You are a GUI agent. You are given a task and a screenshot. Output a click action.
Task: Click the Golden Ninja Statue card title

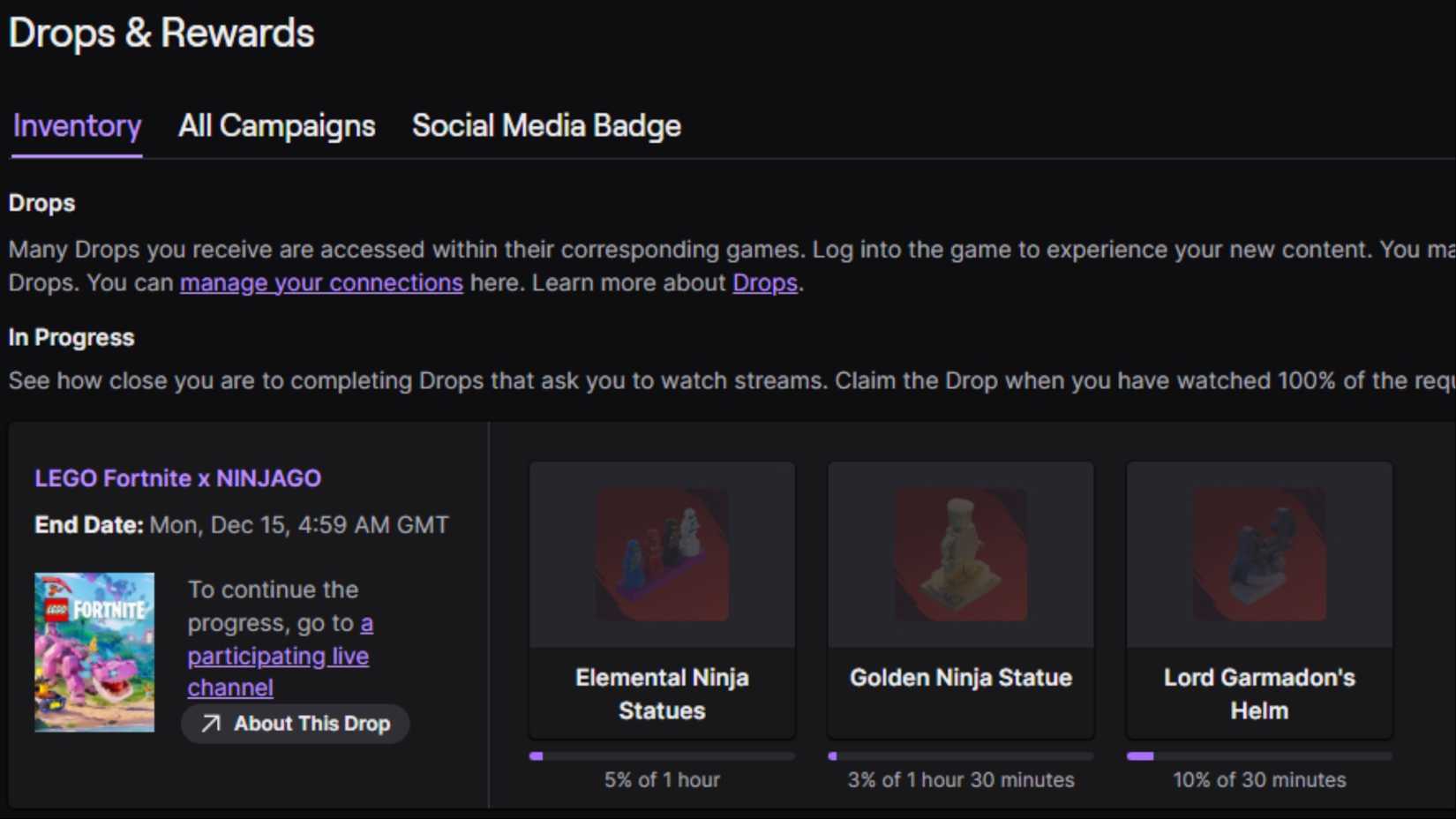[x=960, y=678]
